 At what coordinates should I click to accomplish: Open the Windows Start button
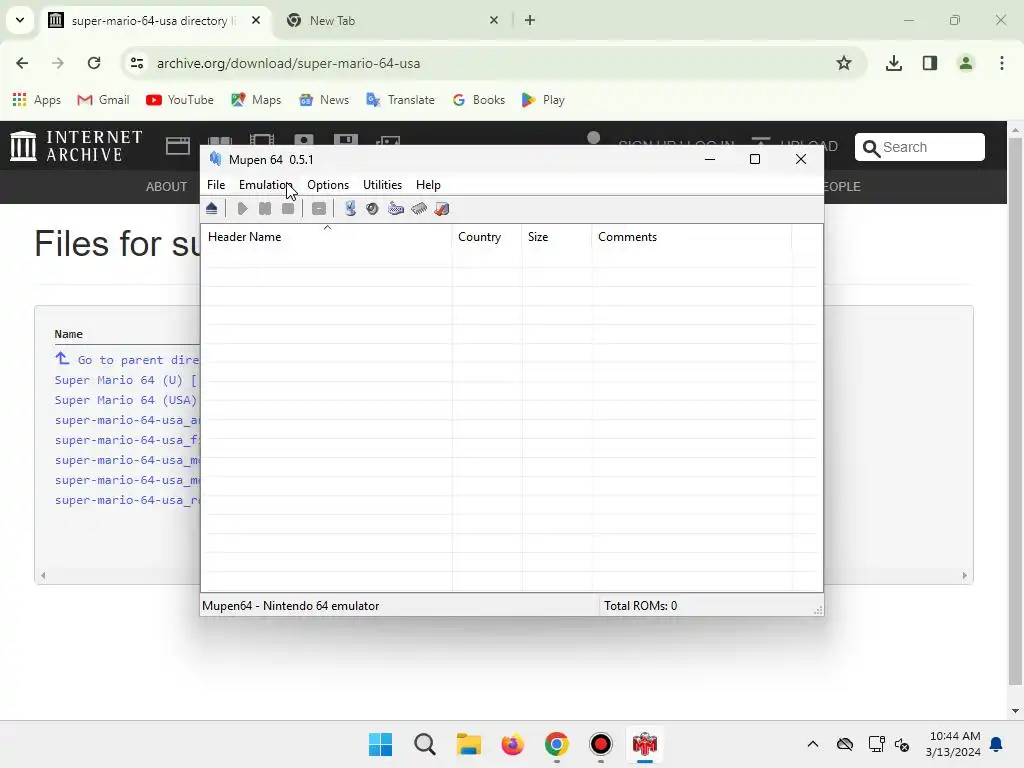[380, 744]
